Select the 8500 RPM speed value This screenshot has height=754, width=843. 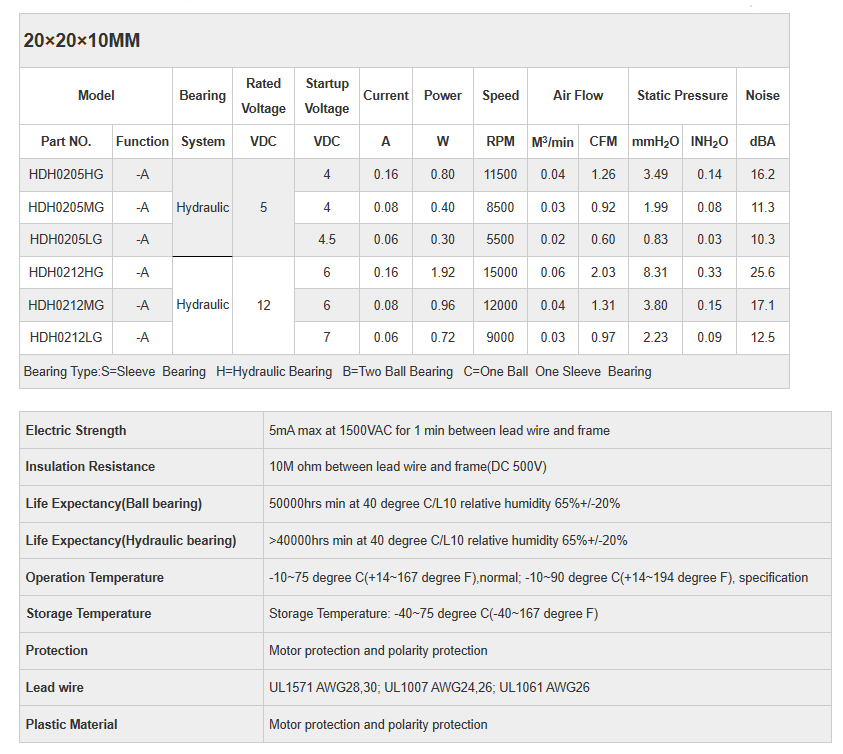click(501, 208)
